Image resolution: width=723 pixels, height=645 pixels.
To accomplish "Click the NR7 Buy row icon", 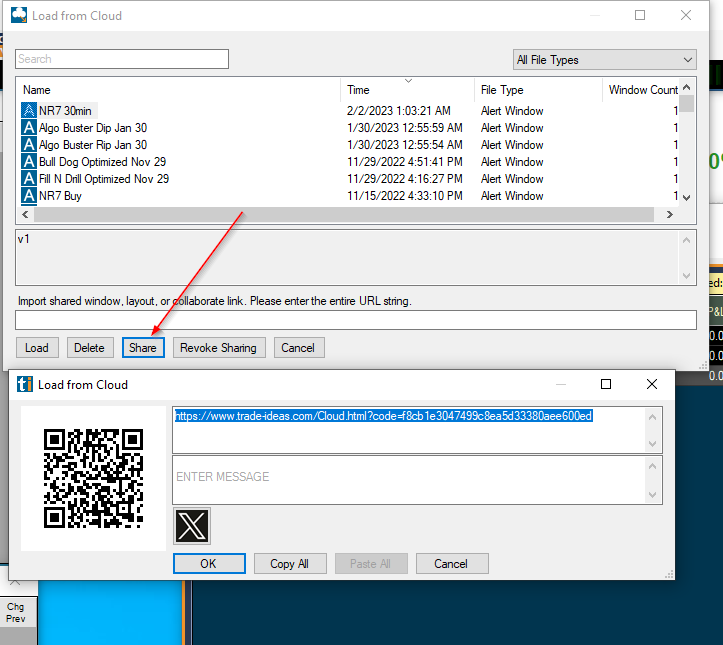I will [29, 196].
